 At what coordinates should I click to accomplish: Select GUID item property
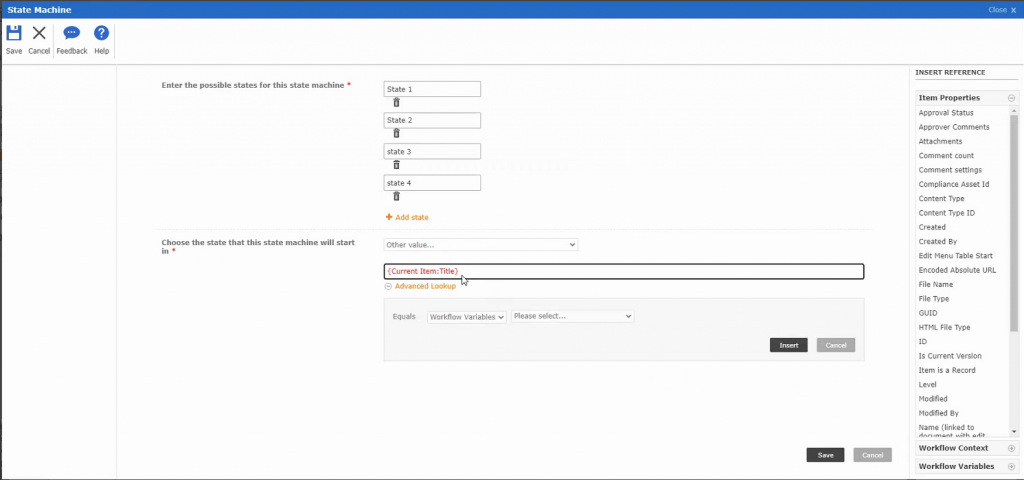(x=927, y=313)
